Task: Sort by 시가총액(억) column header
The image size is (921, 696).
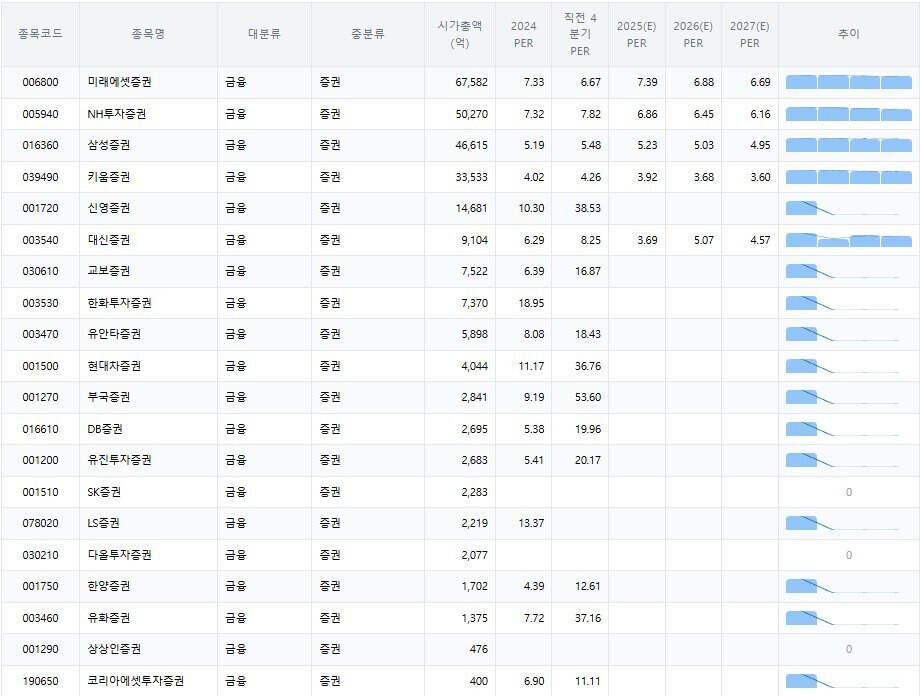Action: [x=459, y=34]
